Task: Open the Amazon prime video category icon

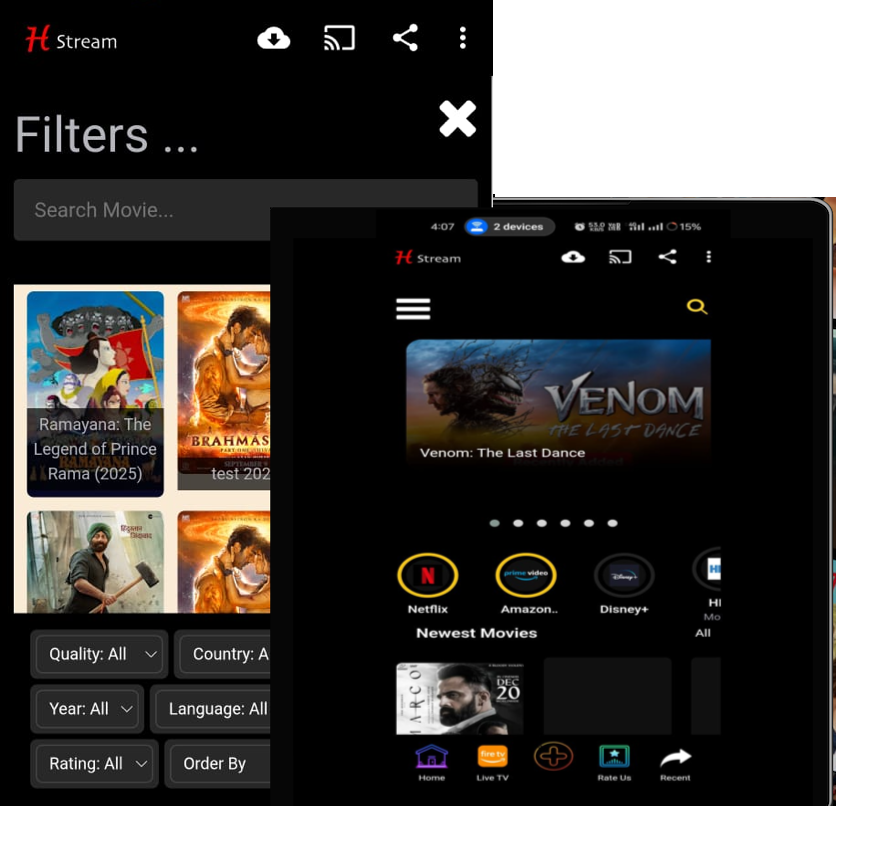Action: point(526,575)
